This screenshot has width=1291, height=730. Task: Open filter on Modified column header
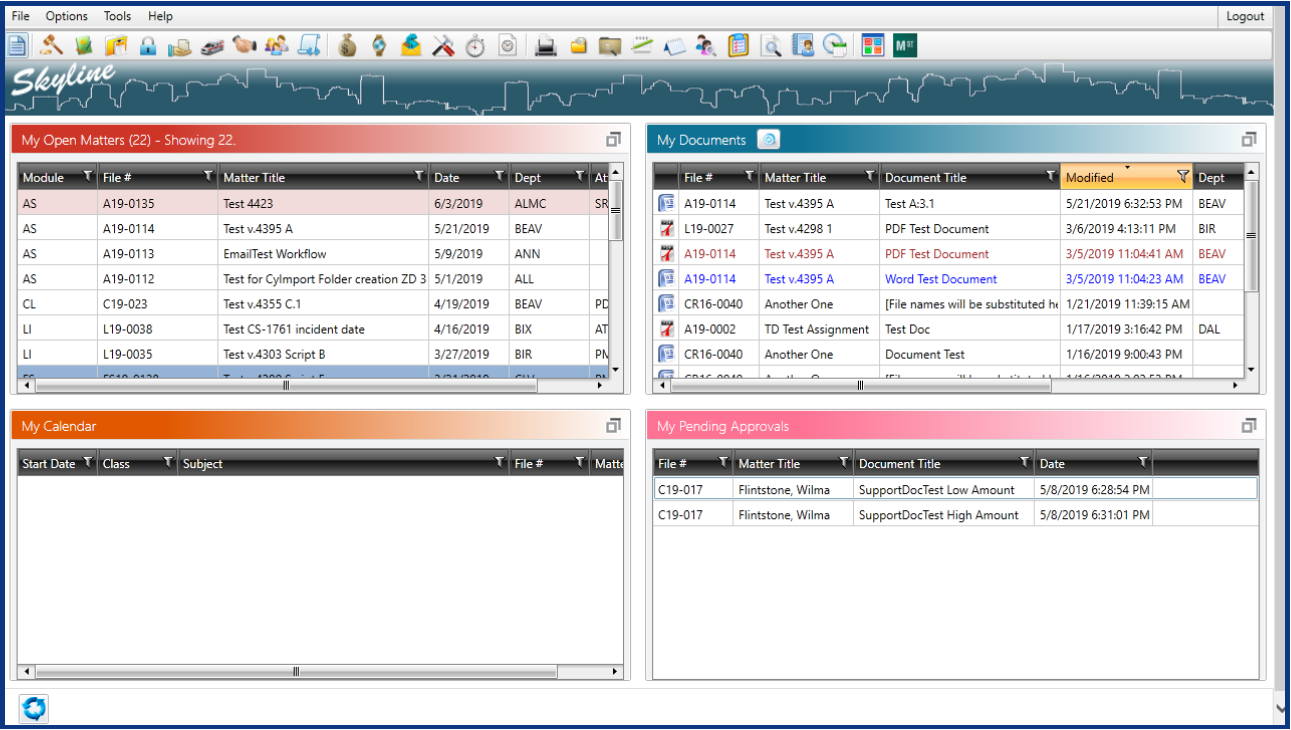click(x=1183, y=177)
